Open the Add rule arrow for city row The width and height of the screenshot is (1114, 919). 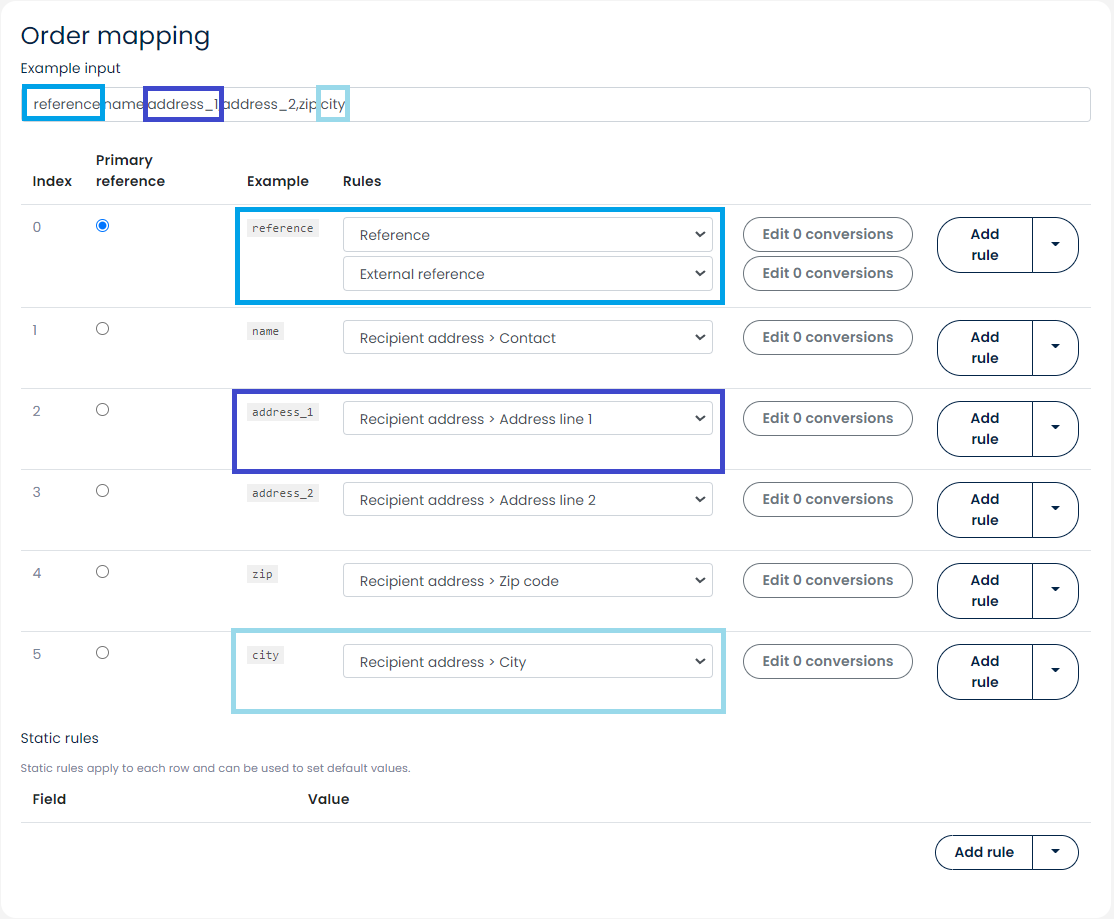click(1055, 672)
